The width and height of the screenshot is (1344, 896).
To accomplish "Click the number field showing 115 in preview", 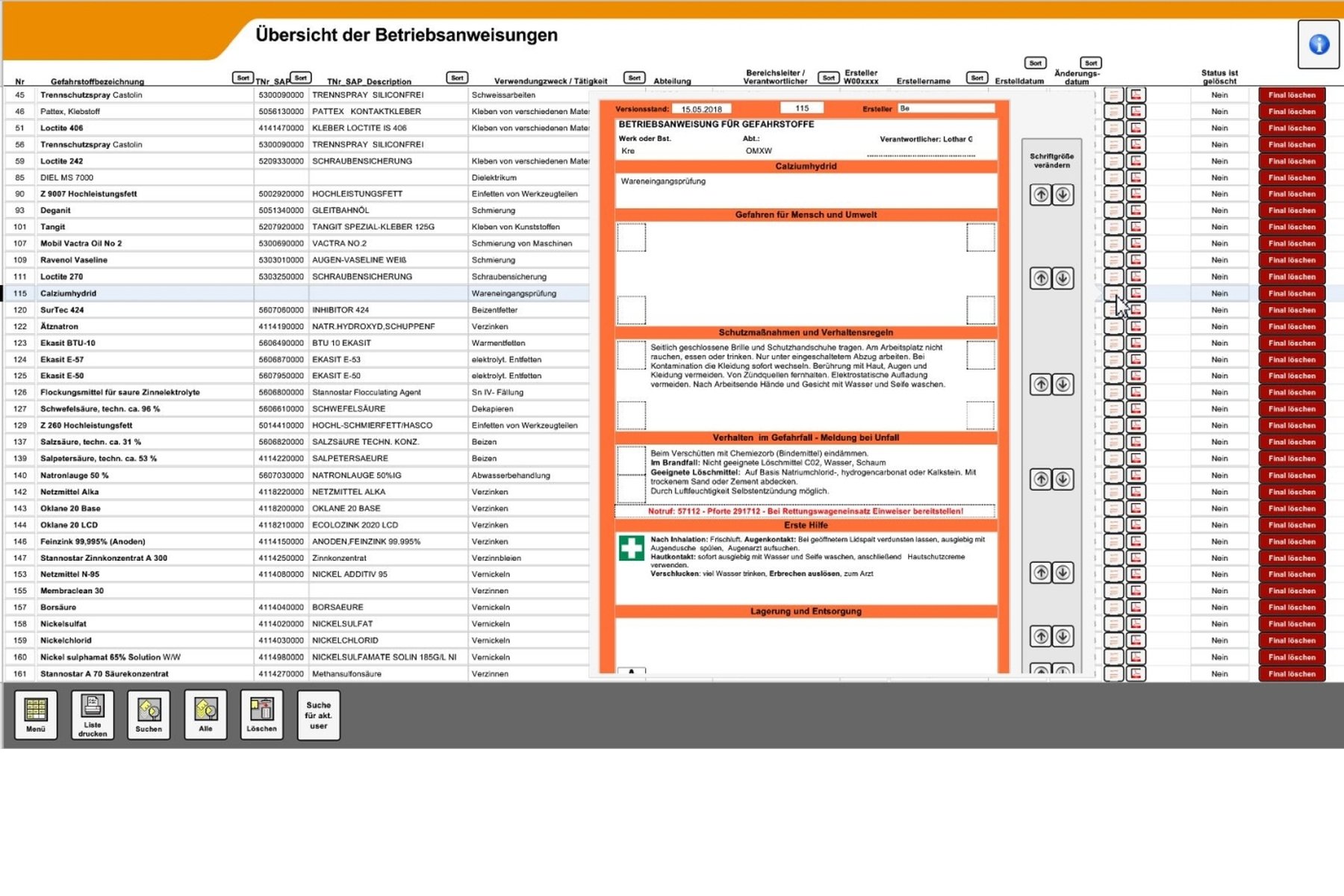I will point(802,108).
